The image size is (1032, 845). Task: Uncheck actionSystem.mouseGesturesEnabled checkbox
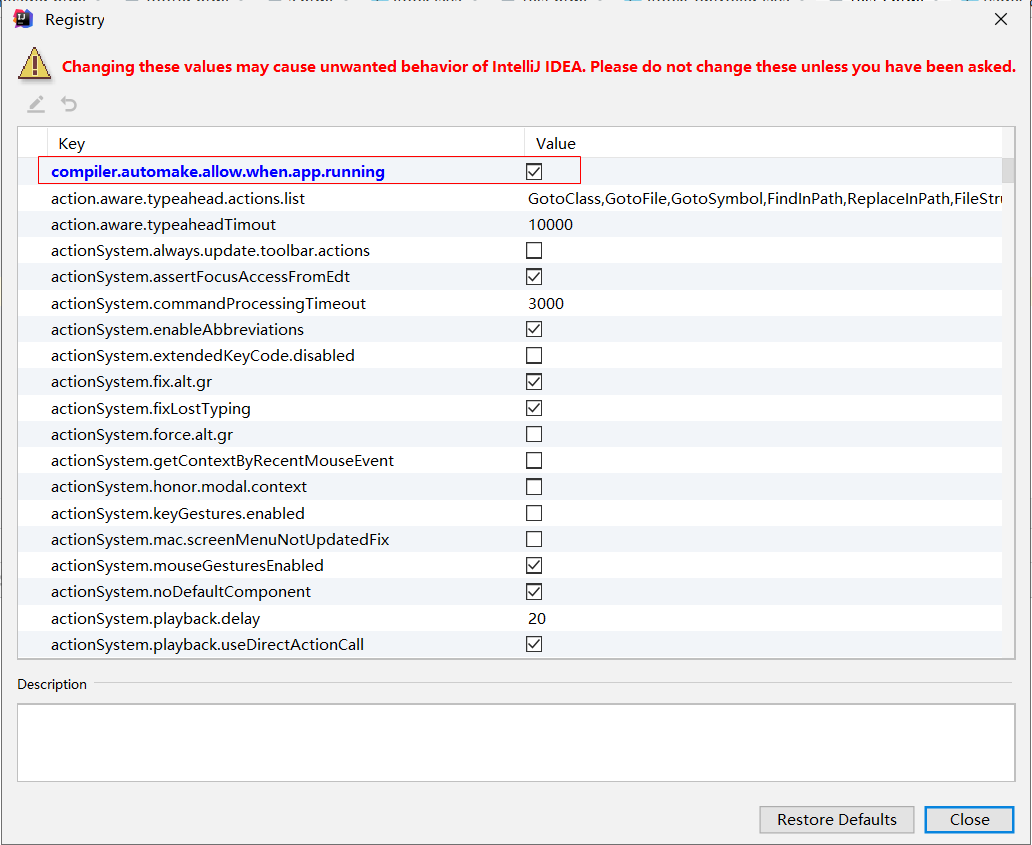tap(534, 565)
